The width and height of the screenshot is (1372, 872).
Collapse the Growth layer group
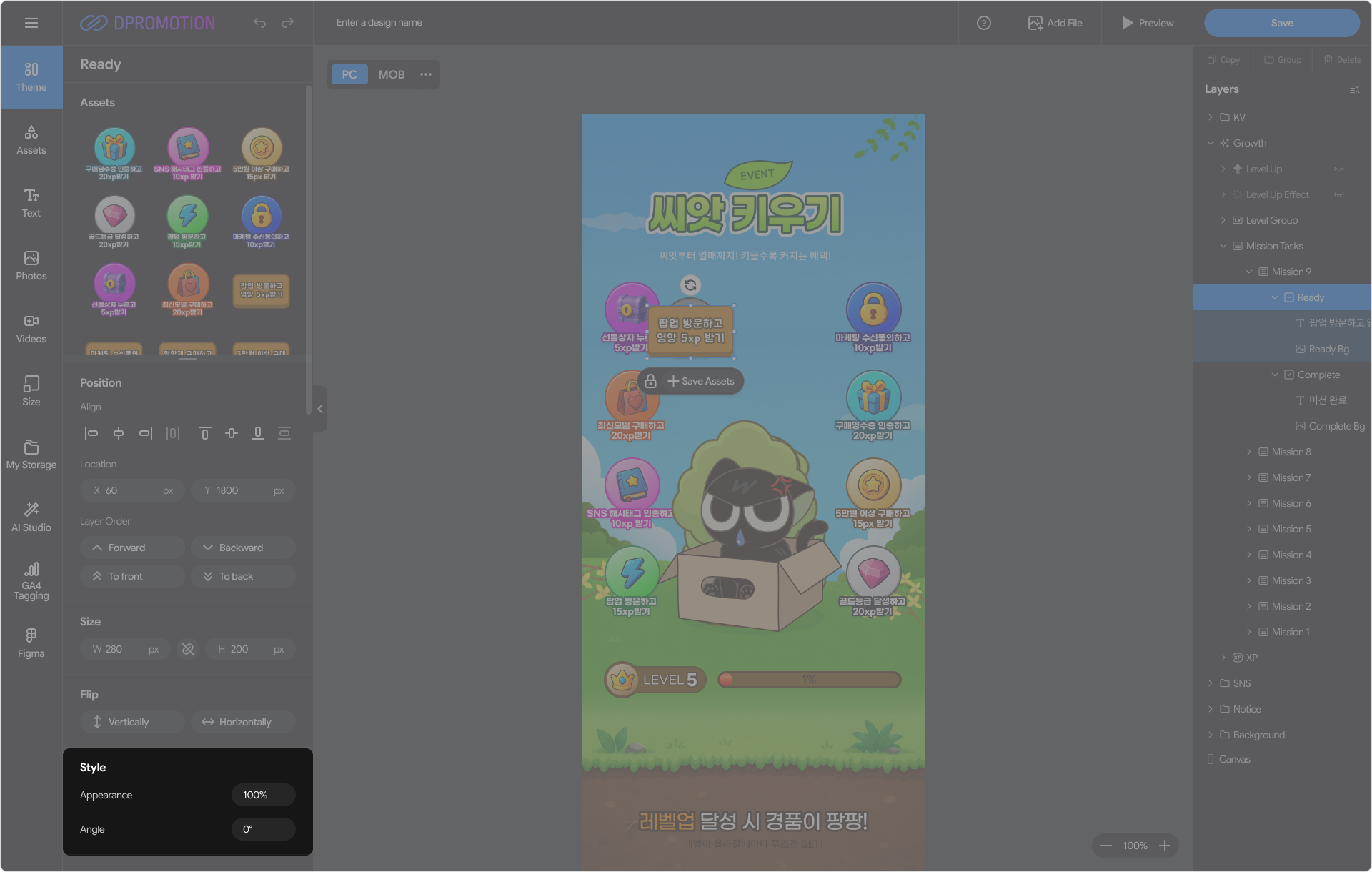1211,143
